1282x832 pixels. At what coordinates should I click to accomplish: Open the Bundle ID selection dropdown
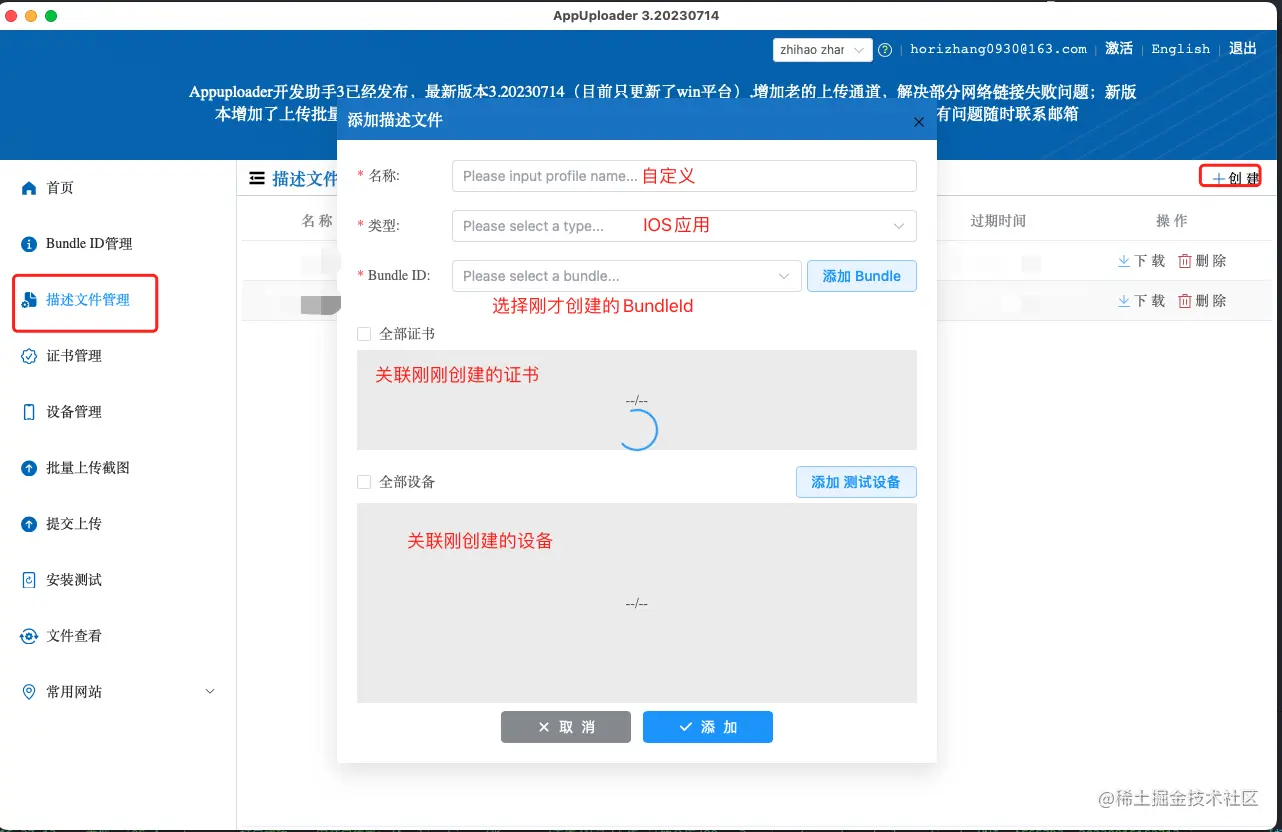(x=626, y=276)
